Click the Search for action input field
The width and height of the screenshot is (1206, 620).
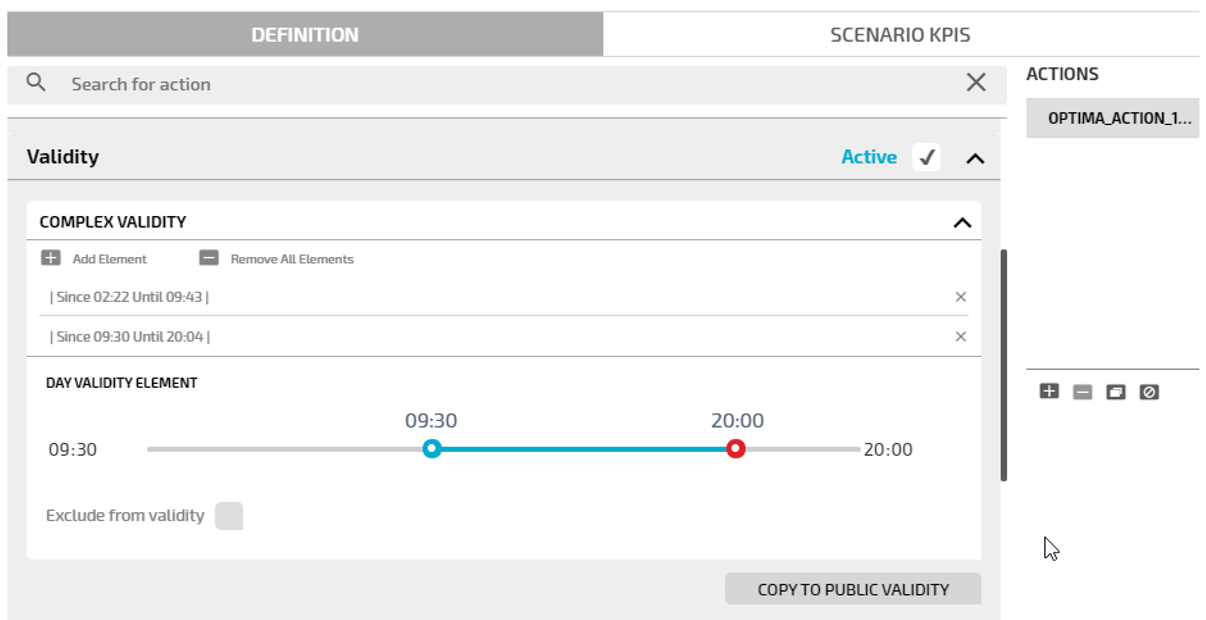pyautogui.click(x=500, y=84)
